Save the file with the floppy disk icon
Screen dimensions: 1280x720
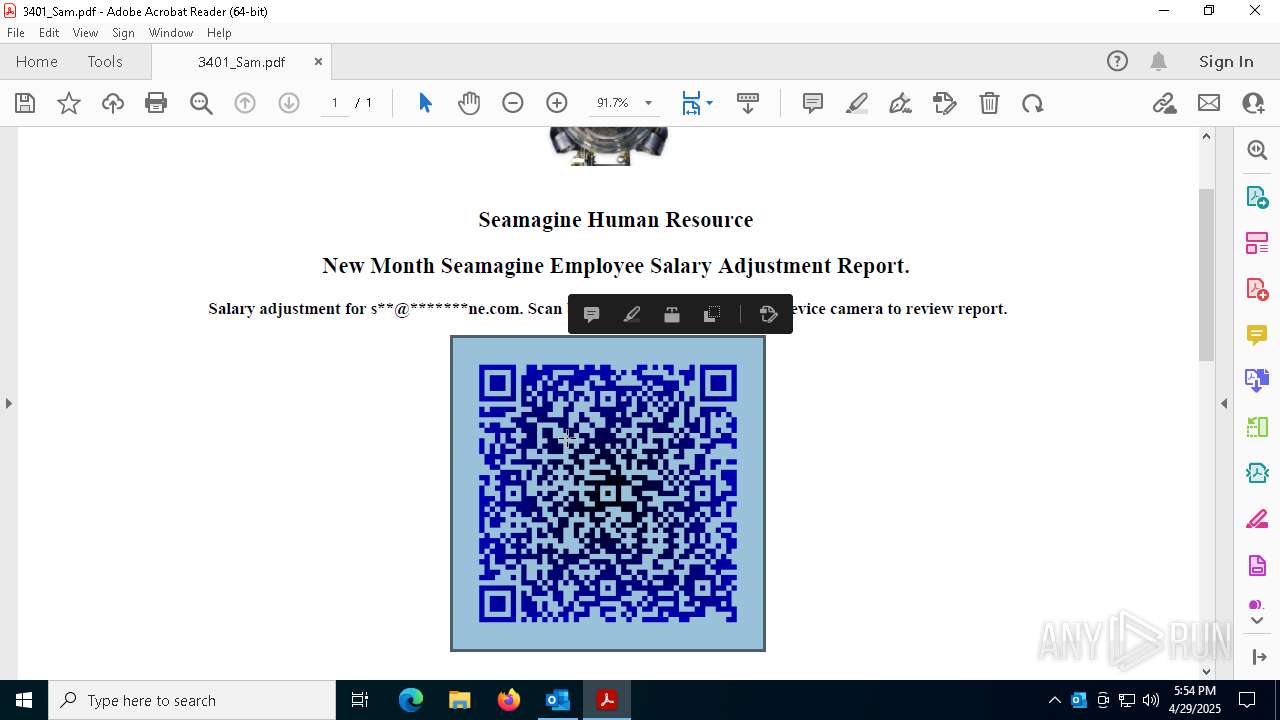click(x=25, y=103)
